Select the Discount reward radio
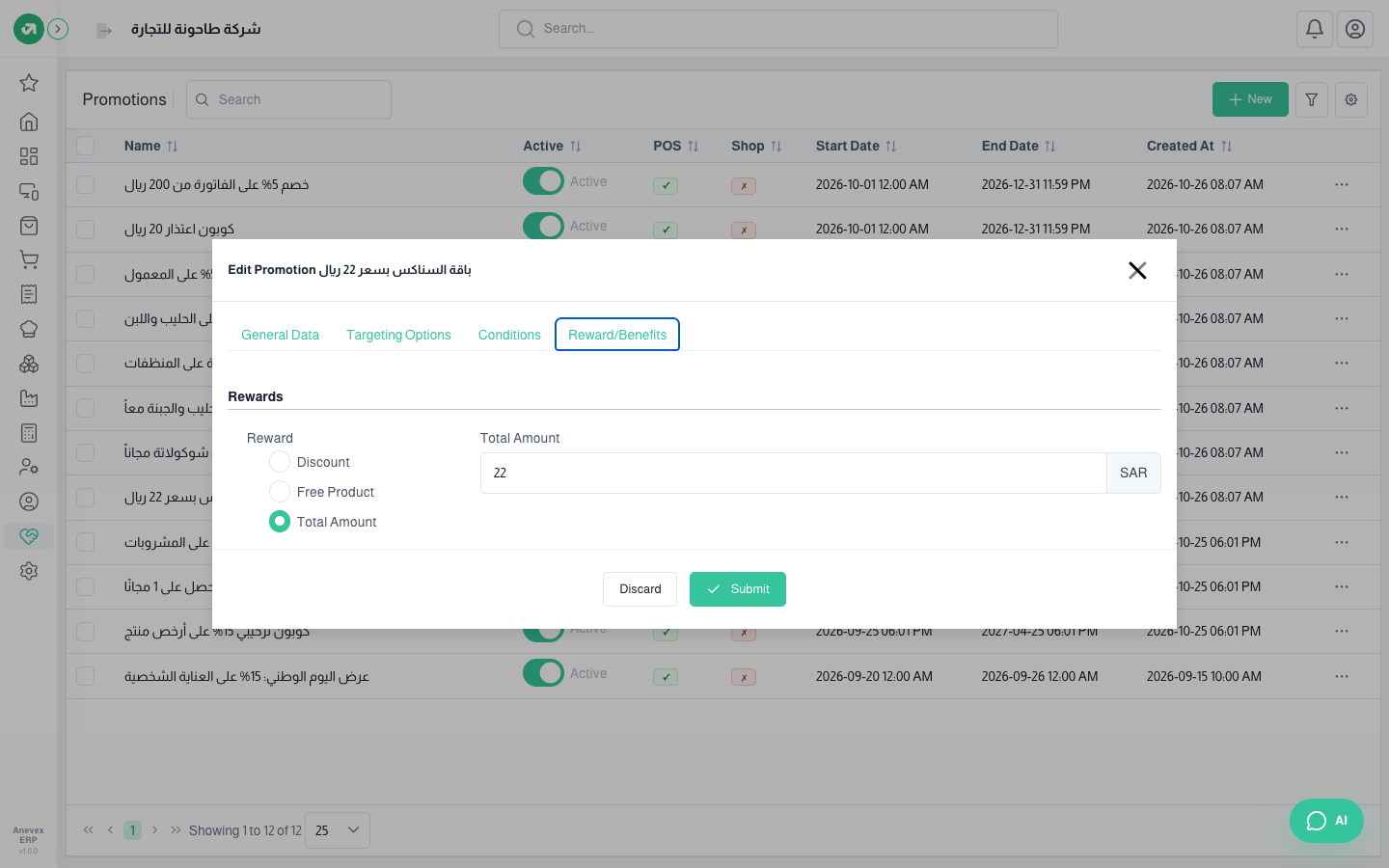 click(x=280, y=462)
